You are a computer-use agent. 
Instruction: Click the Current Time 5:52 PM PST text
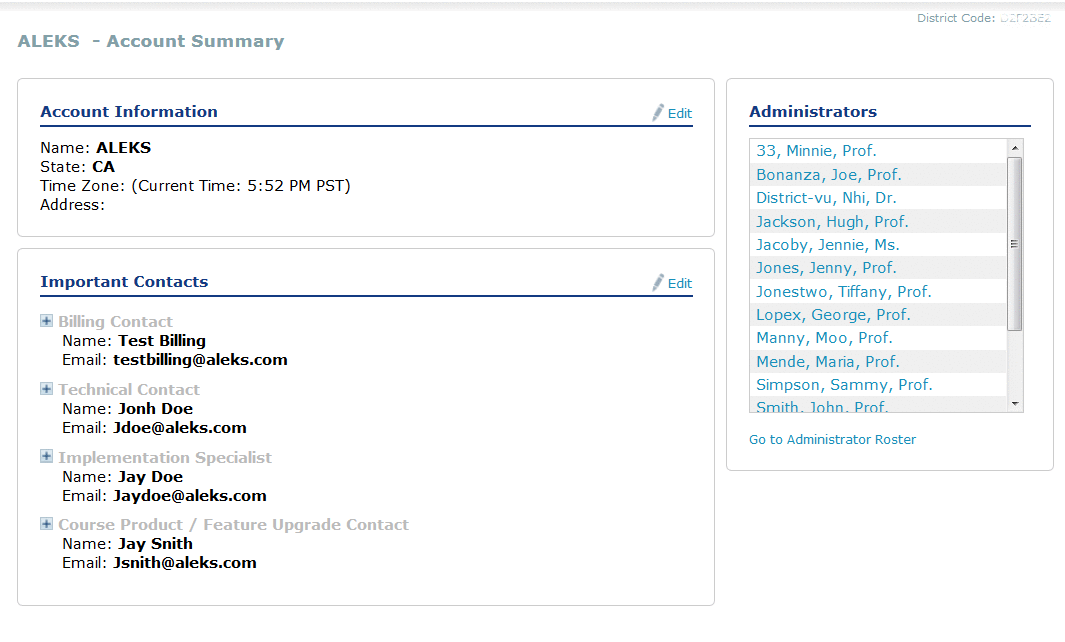coord(240,185)
